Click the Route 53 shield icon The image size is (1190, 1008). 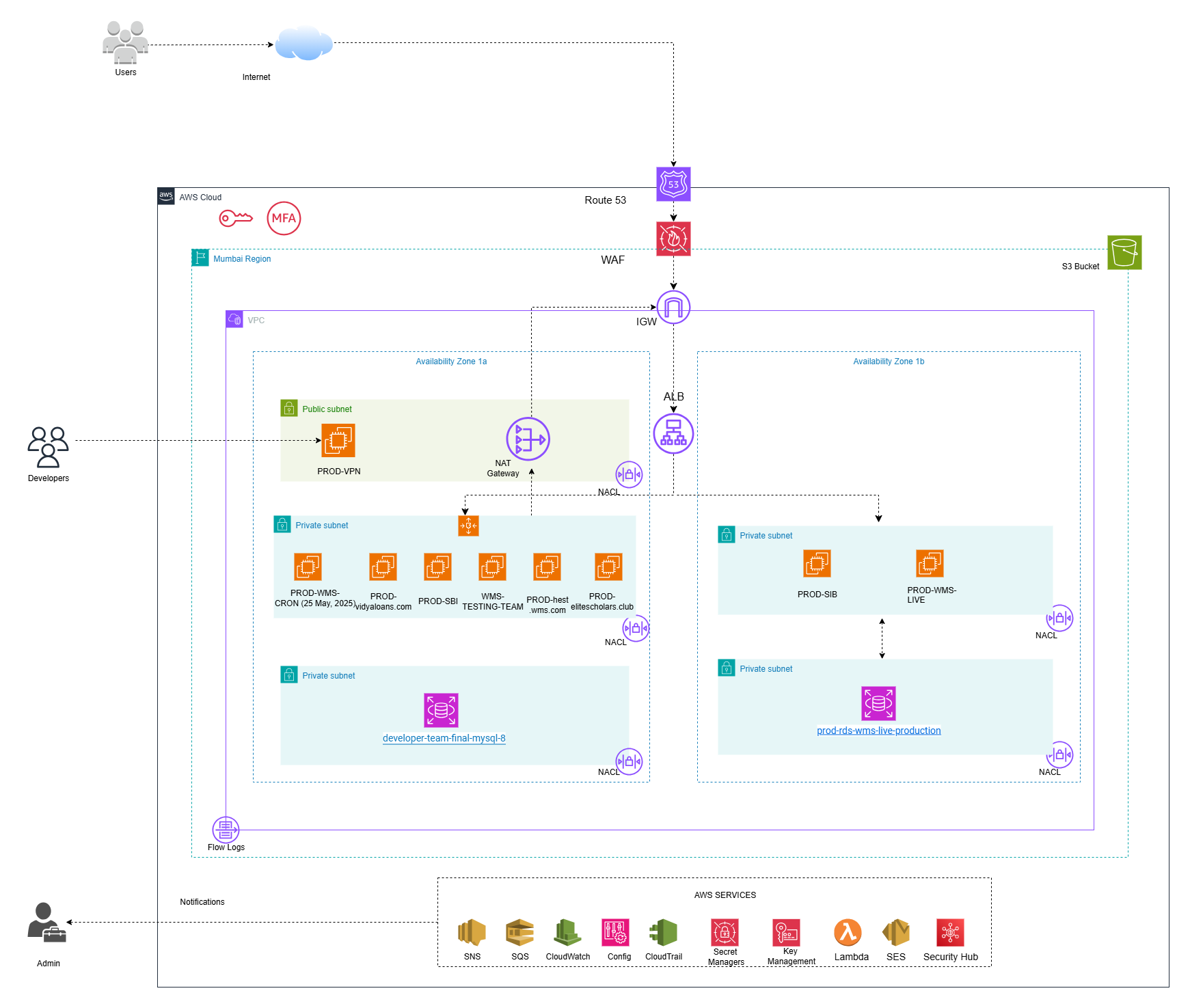(x=673, y=185)
